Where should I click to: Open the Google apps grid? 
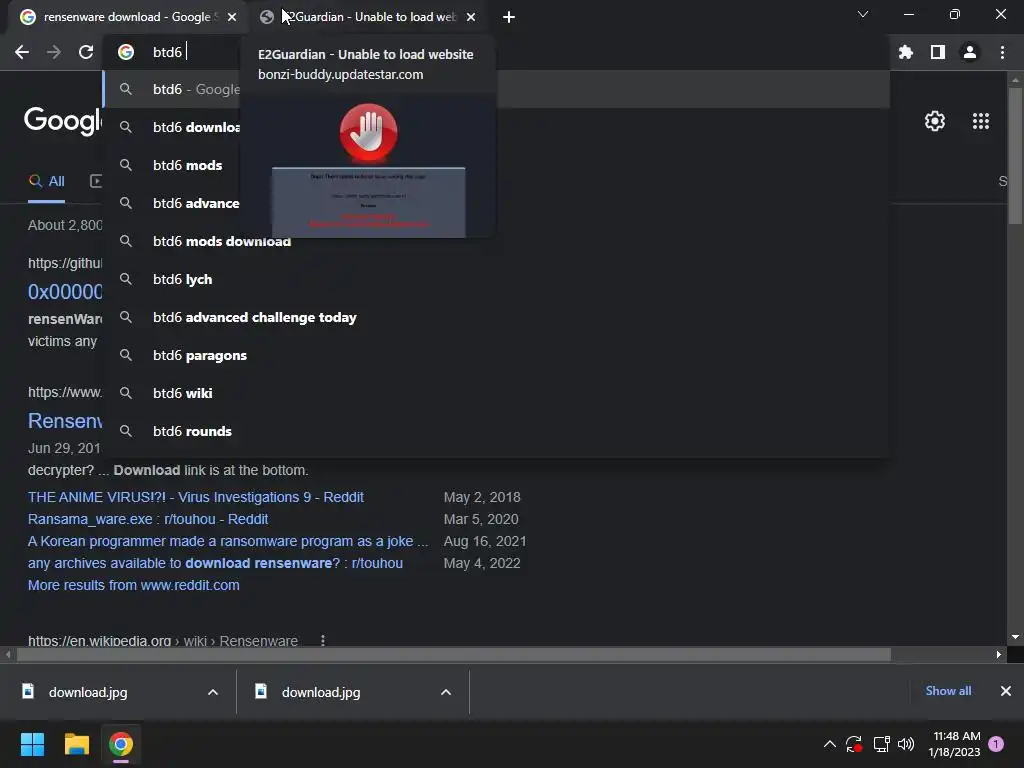(981, 121)
